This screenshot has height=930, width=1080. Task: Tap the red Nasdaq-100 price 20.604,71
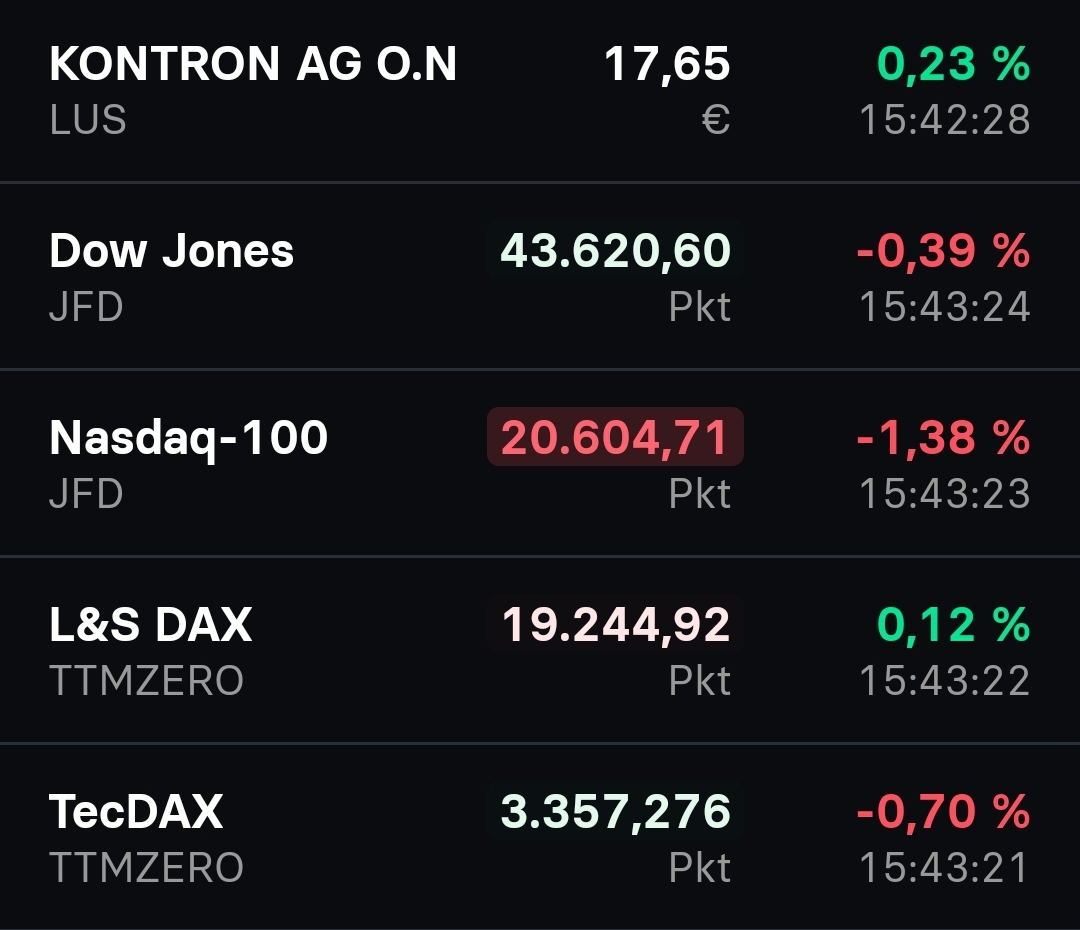point(615,438)
